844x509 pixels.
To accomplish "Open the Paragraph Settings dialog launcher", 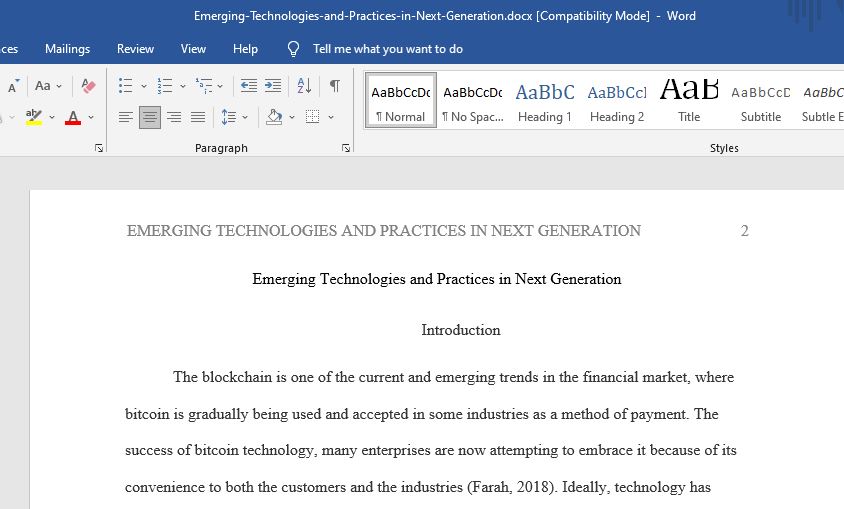I will 346,148.
